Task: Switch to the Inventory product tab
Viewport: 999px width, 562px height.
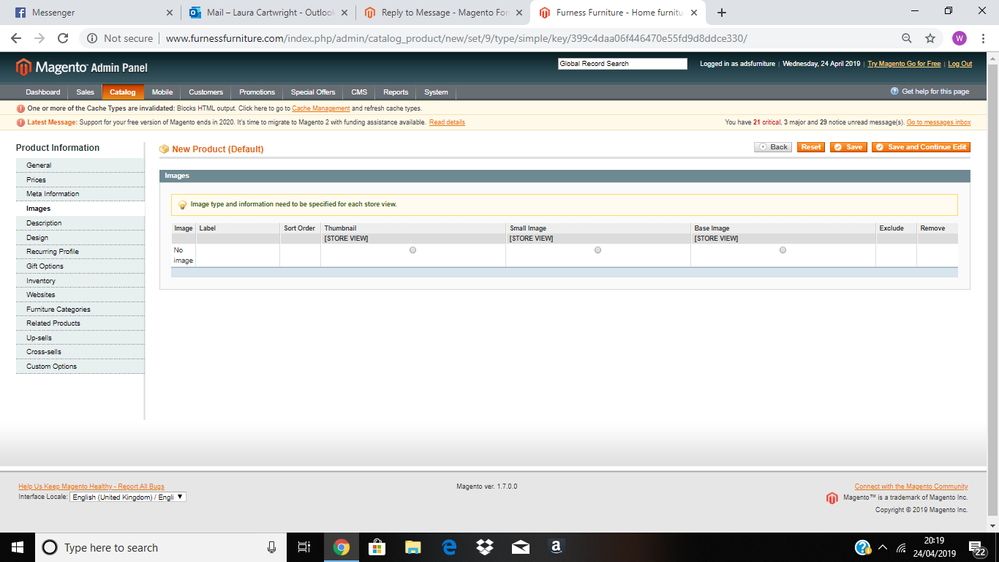Action: click(80, 280)
